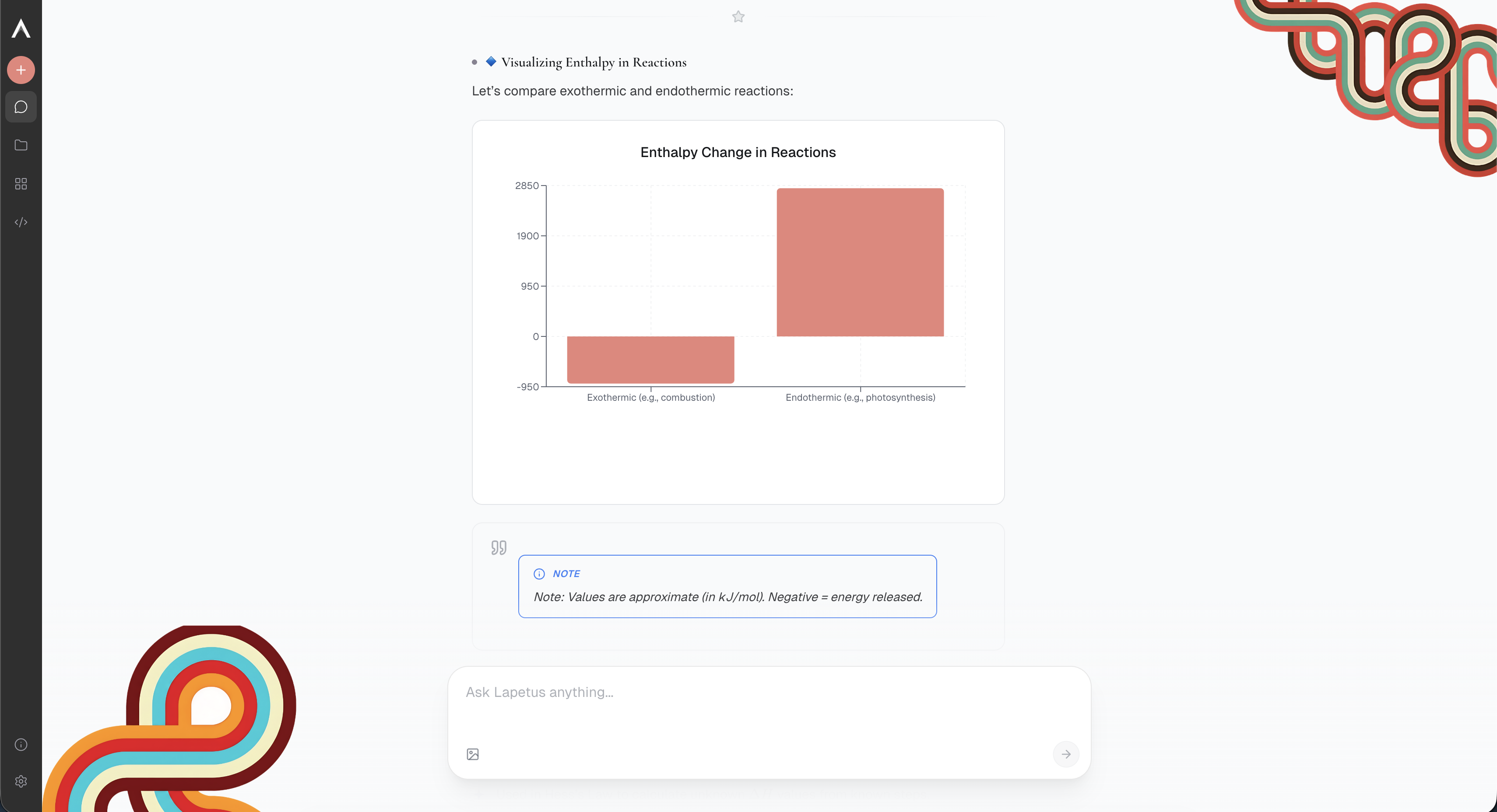Click the Exothermic combustion bar
Viewport: 1497px width, 812px height.
[650, 359]
